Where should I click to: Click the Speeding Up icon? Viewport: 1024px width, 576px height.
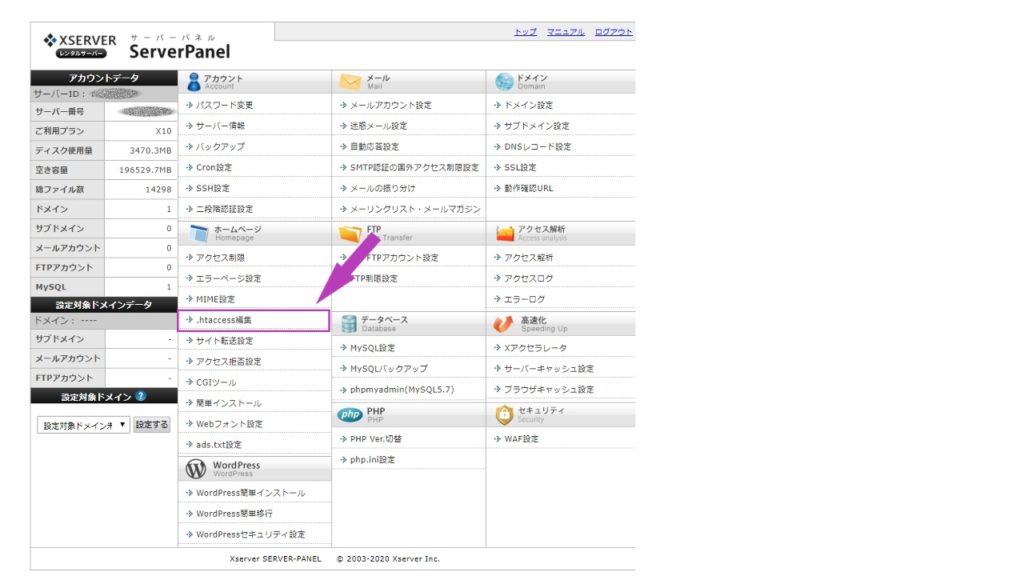tap(504, 323)
